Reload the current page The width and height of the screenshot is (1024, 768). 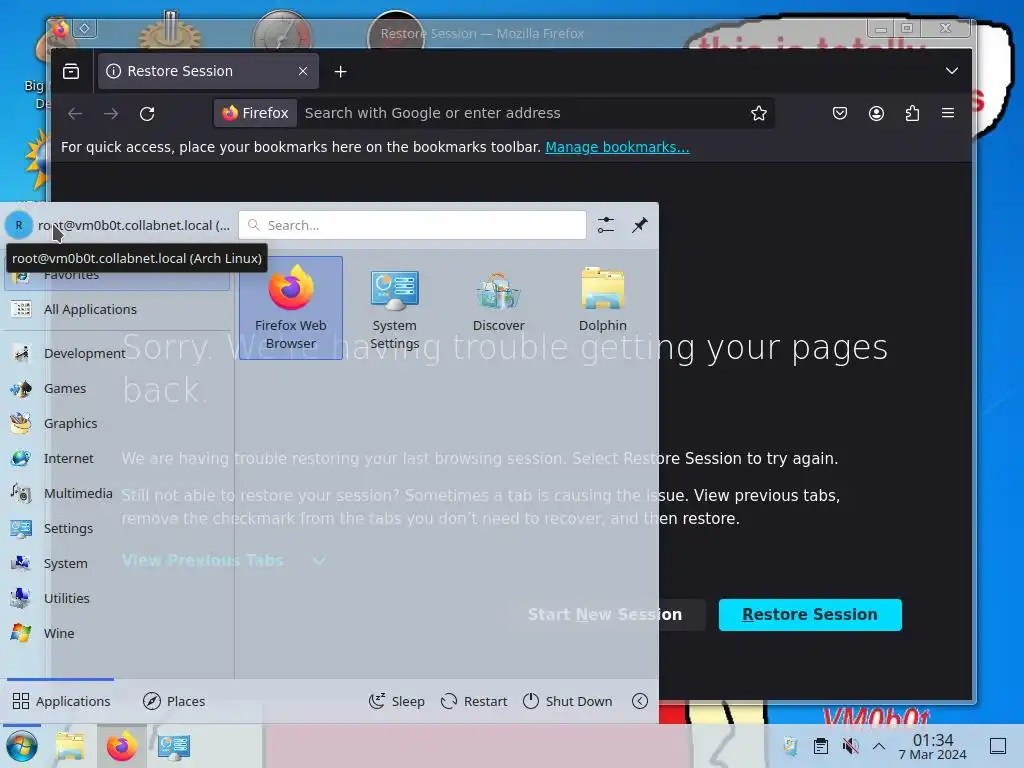pyautogui.click(x=147, y=114)
